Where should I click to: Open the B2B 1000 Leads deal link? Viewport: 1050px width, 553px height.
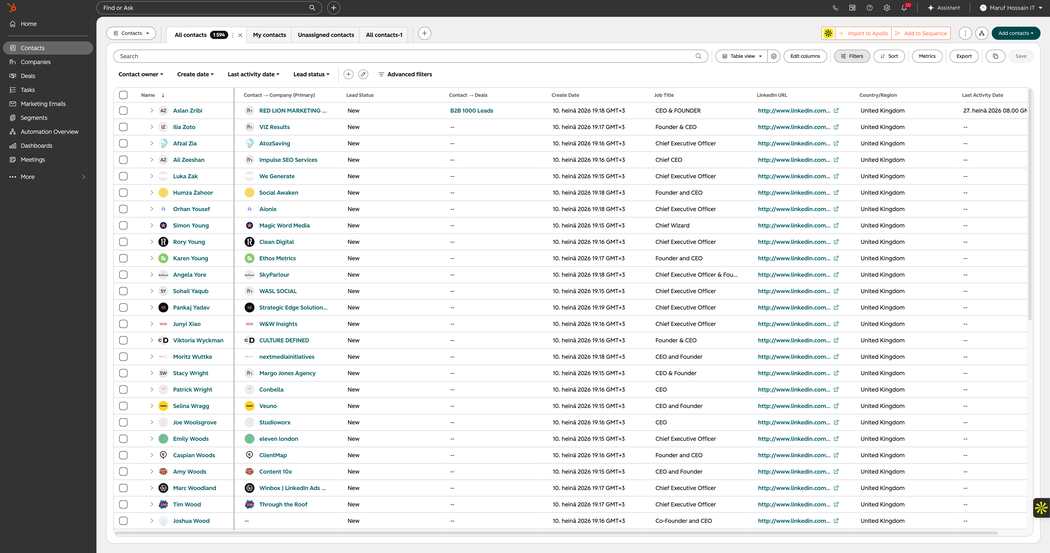(471, 110)
